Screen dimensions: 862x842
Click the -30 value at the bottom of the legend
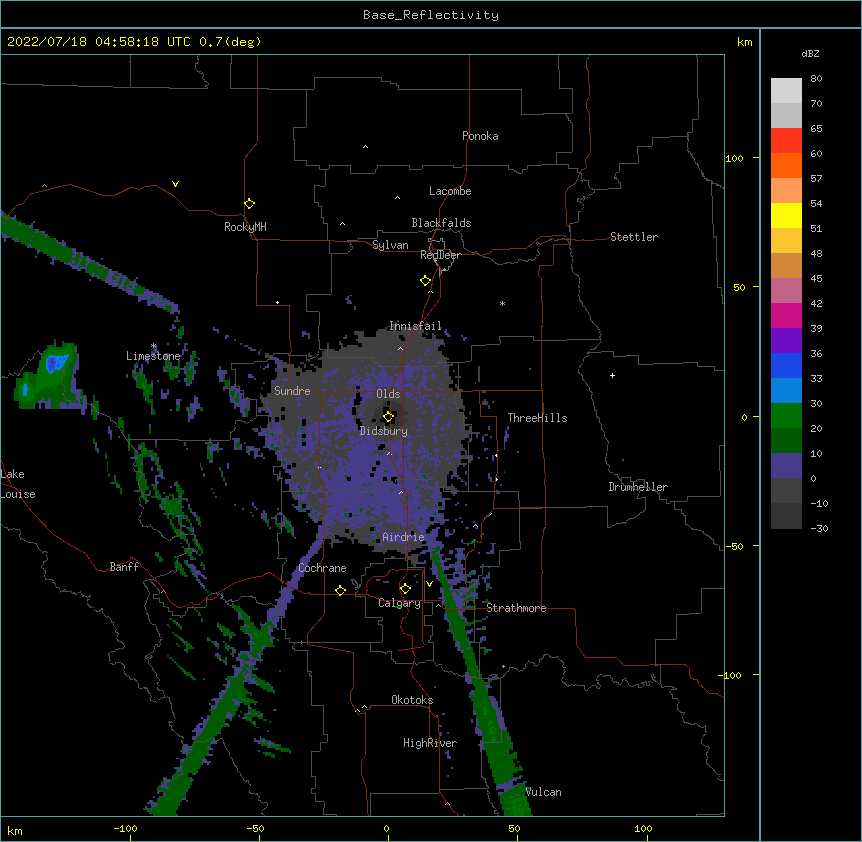(819, 528)
